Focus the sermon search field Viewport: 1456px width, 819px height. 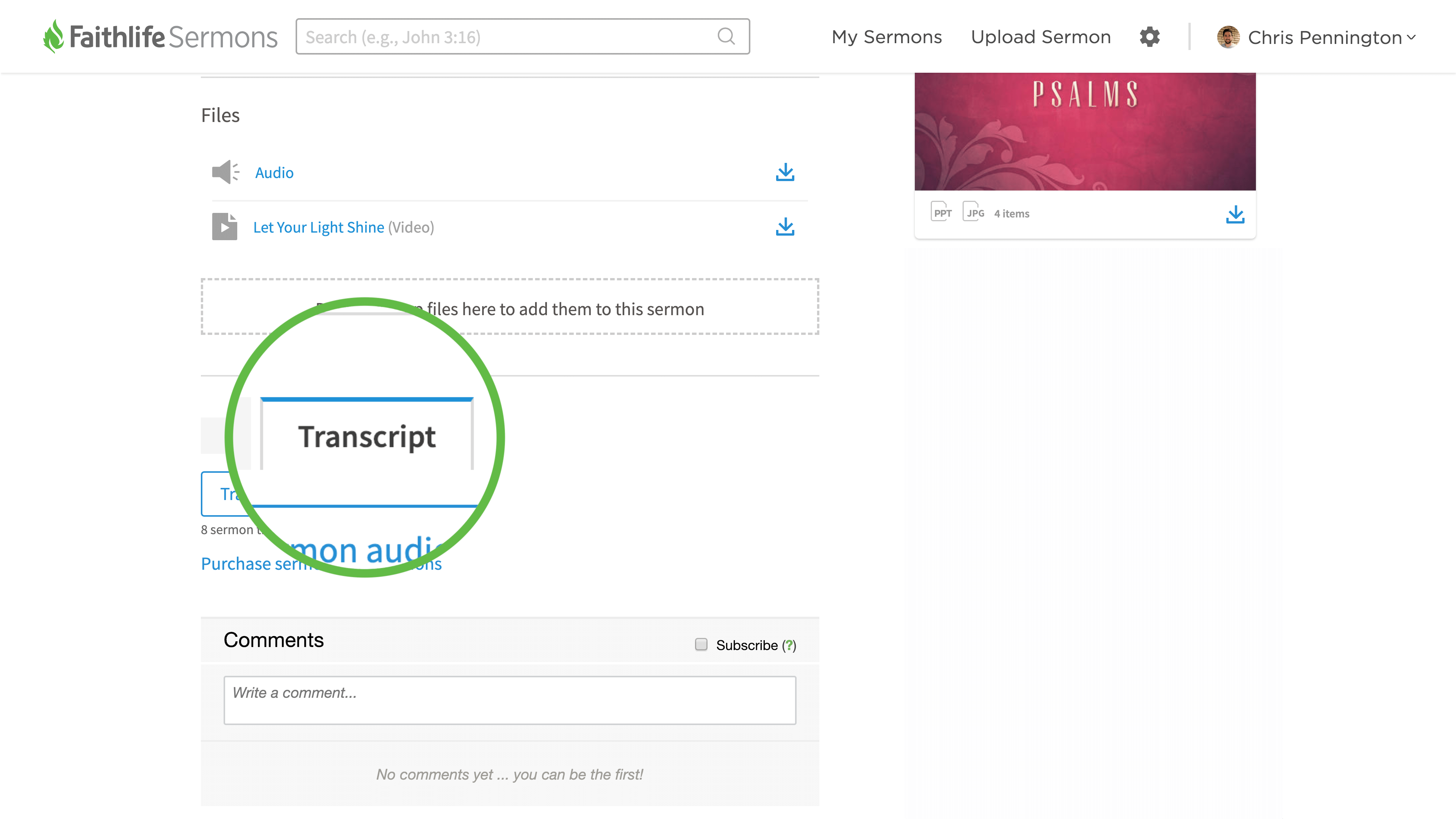522,37
